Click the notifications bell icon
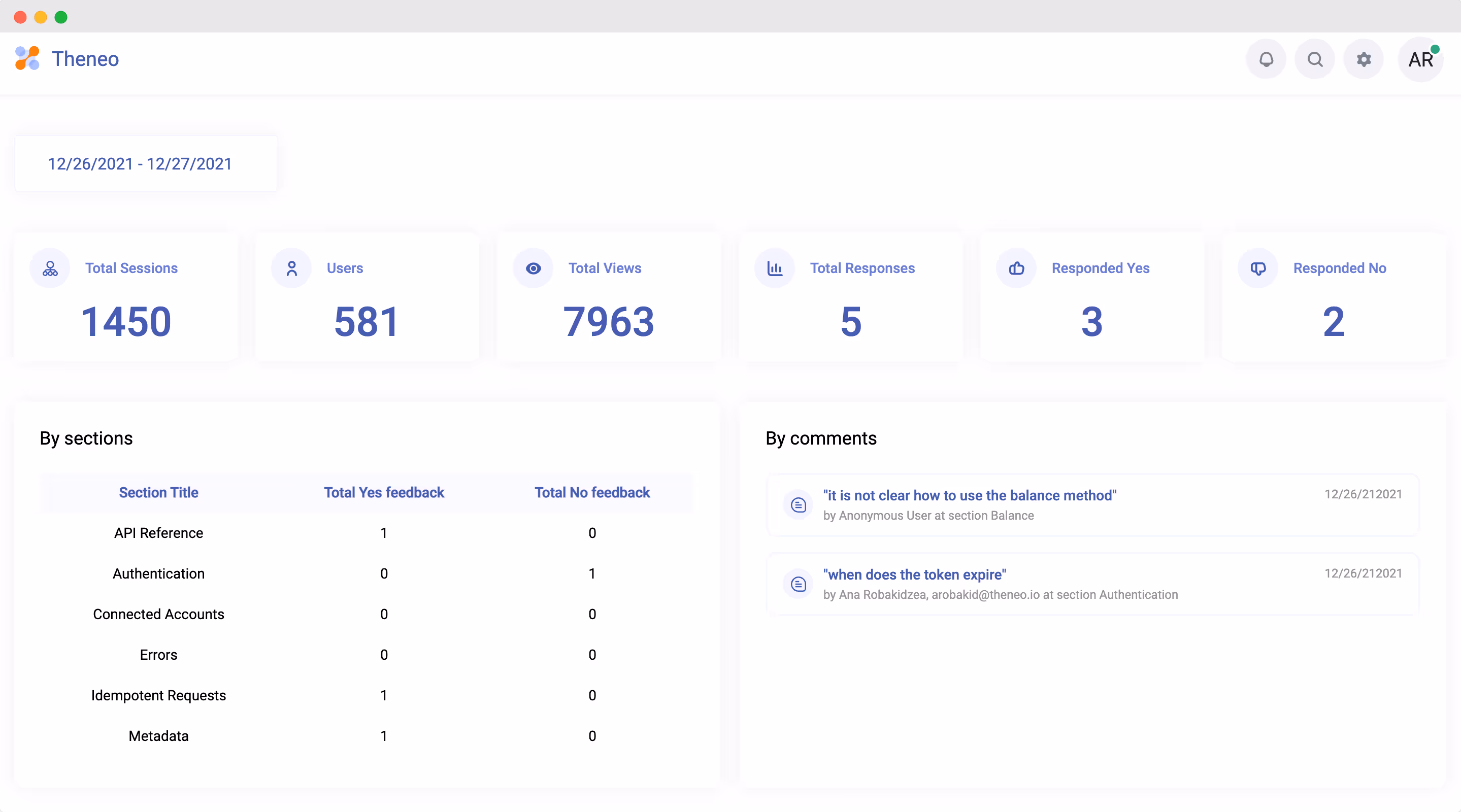 (1266, 59)
